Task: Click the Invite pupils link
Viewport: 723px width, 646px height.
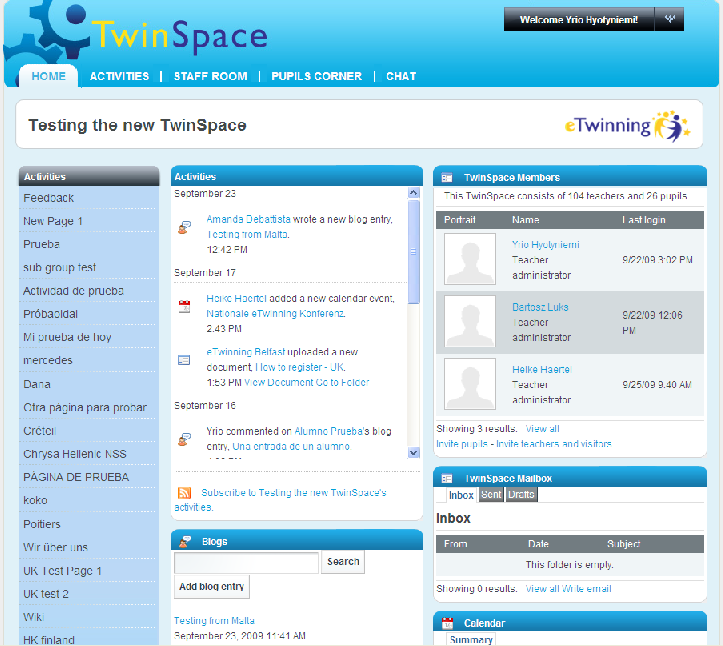Action: pyautogui.click(x=462, y=444)
